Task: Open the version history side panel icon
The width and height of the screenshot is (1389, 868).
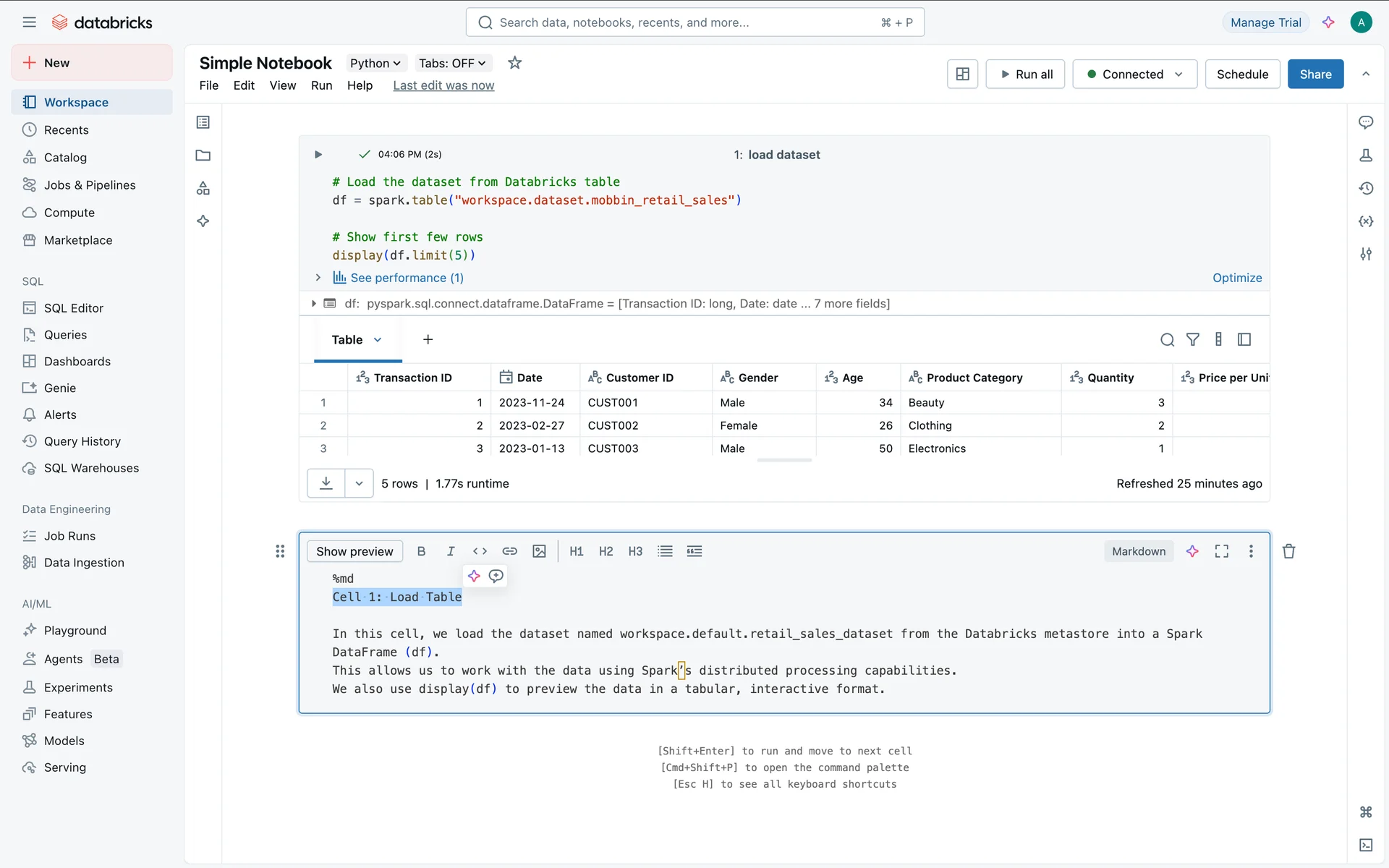Action: point(1366,188)
